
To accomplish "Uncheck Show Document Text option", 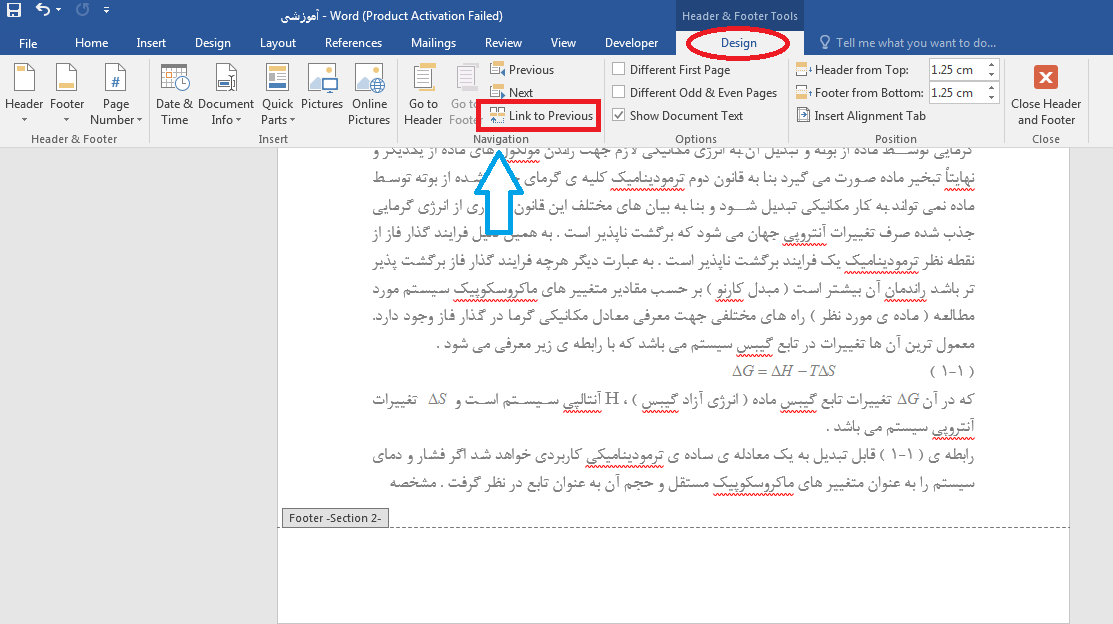I will (x=619, y=116).
